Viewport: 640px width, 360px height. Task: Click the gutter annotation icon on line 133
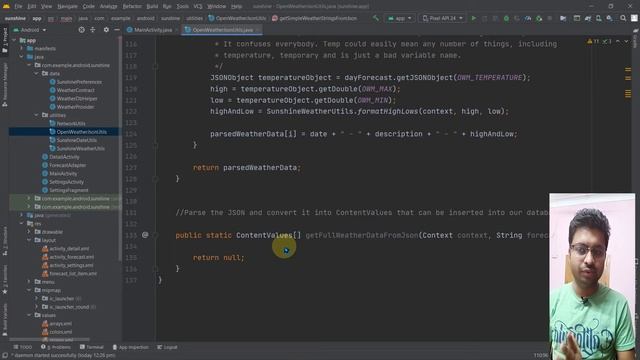[x=145, y=235]
